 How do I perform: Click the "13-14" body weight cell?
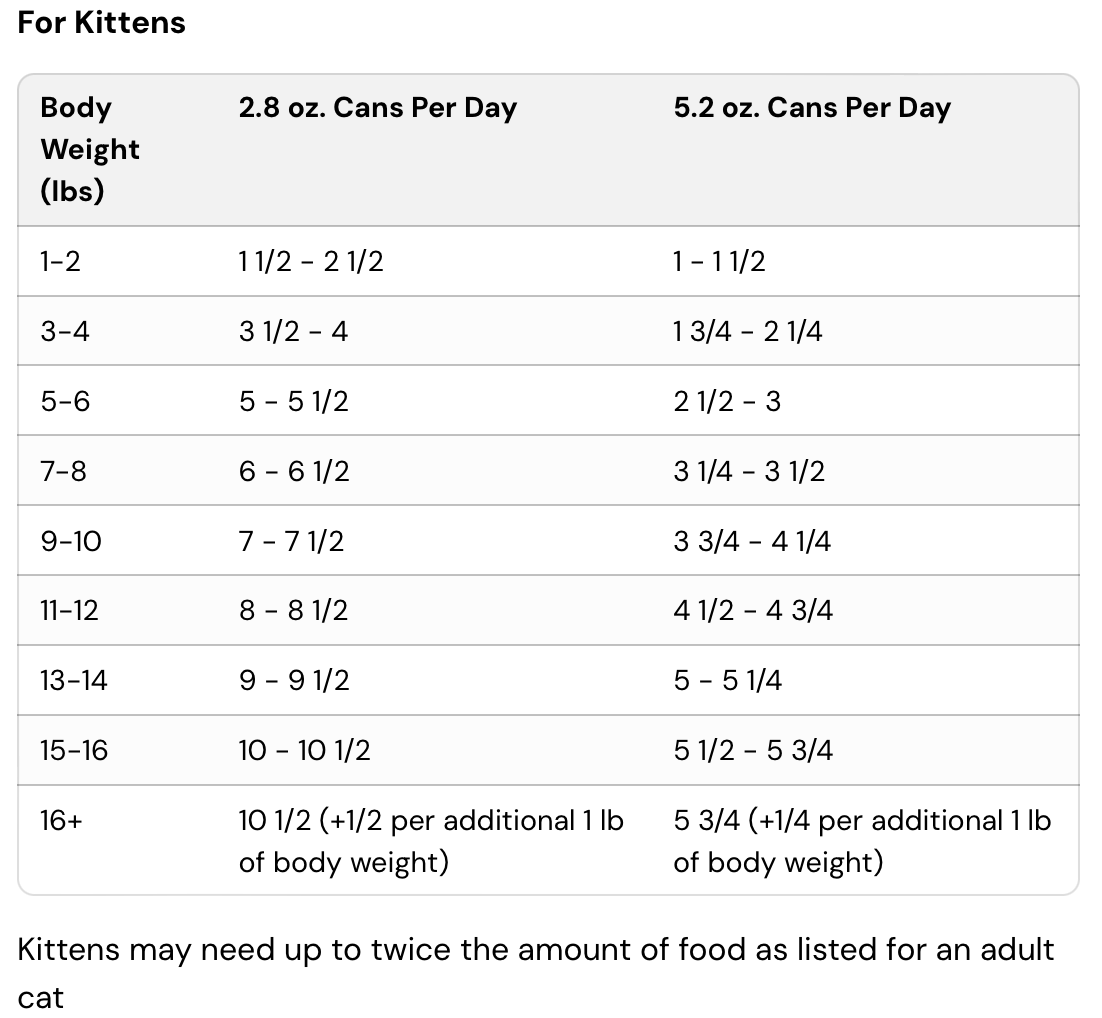coord(74,681)
